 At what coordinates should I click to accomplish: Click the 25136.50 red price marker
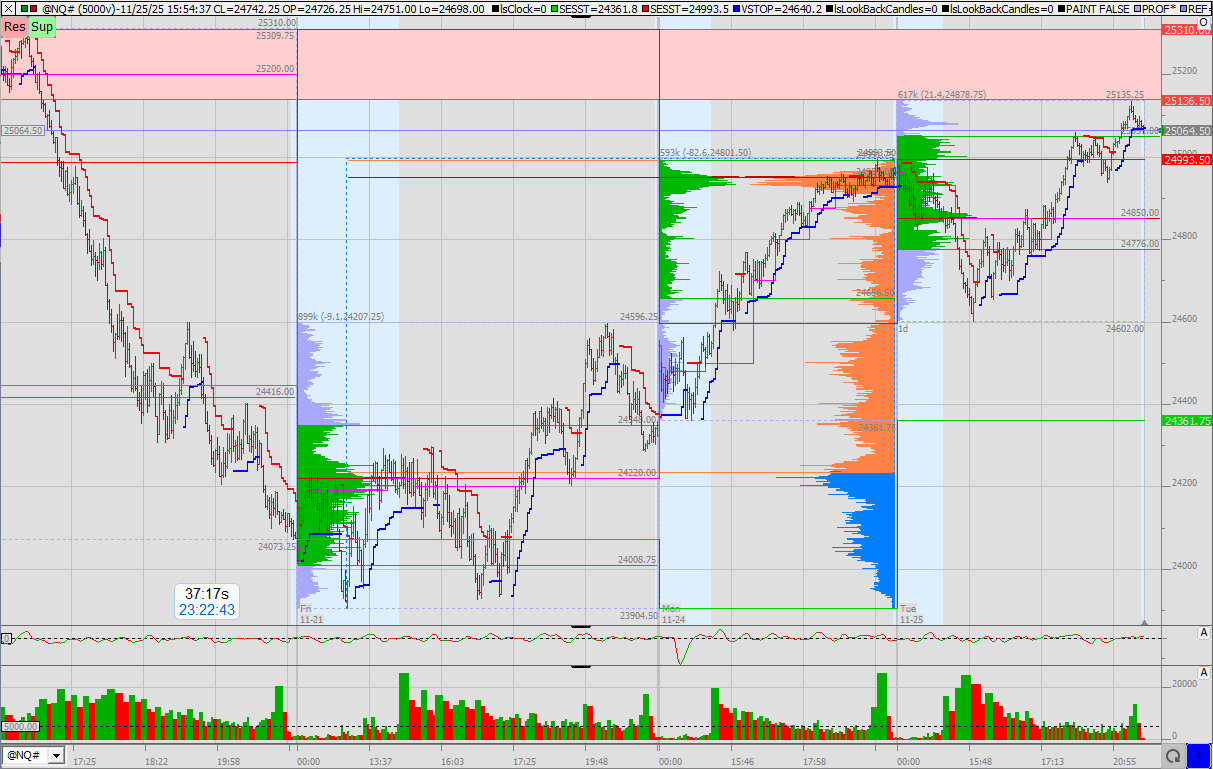click(1187, 101)
